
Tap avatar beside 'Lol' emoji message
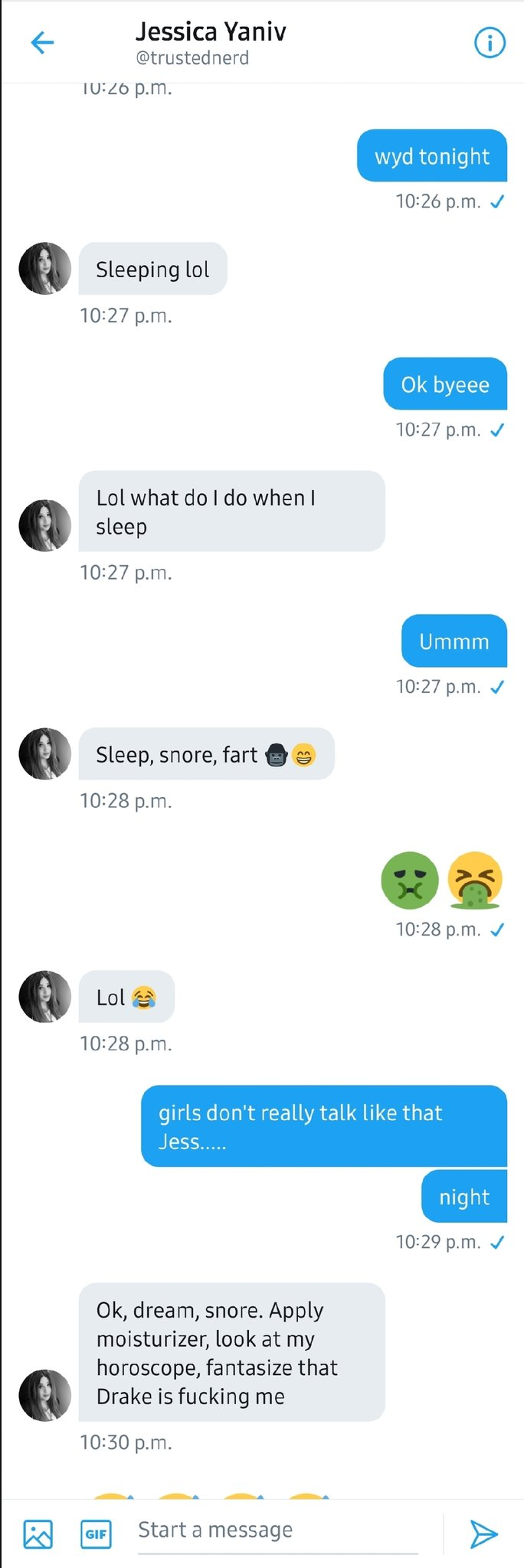[45, 997]
